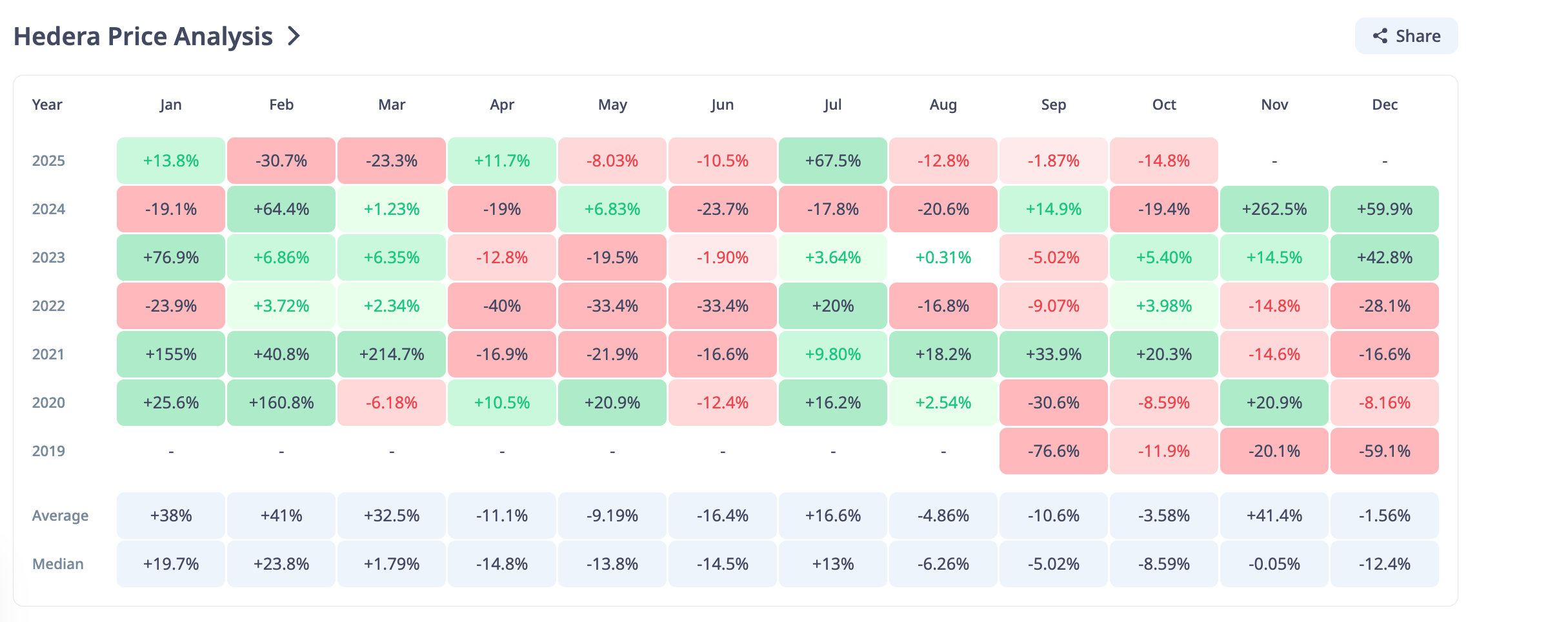Click the July 2025 +67.5% cell
The width and height of the screenshot is (1568, 622).
point(832,161)
